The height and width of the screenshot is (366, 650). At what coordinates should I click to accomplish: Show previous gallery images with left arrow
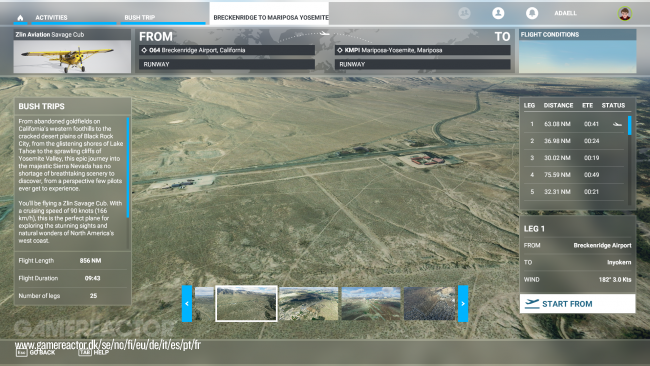187,303
